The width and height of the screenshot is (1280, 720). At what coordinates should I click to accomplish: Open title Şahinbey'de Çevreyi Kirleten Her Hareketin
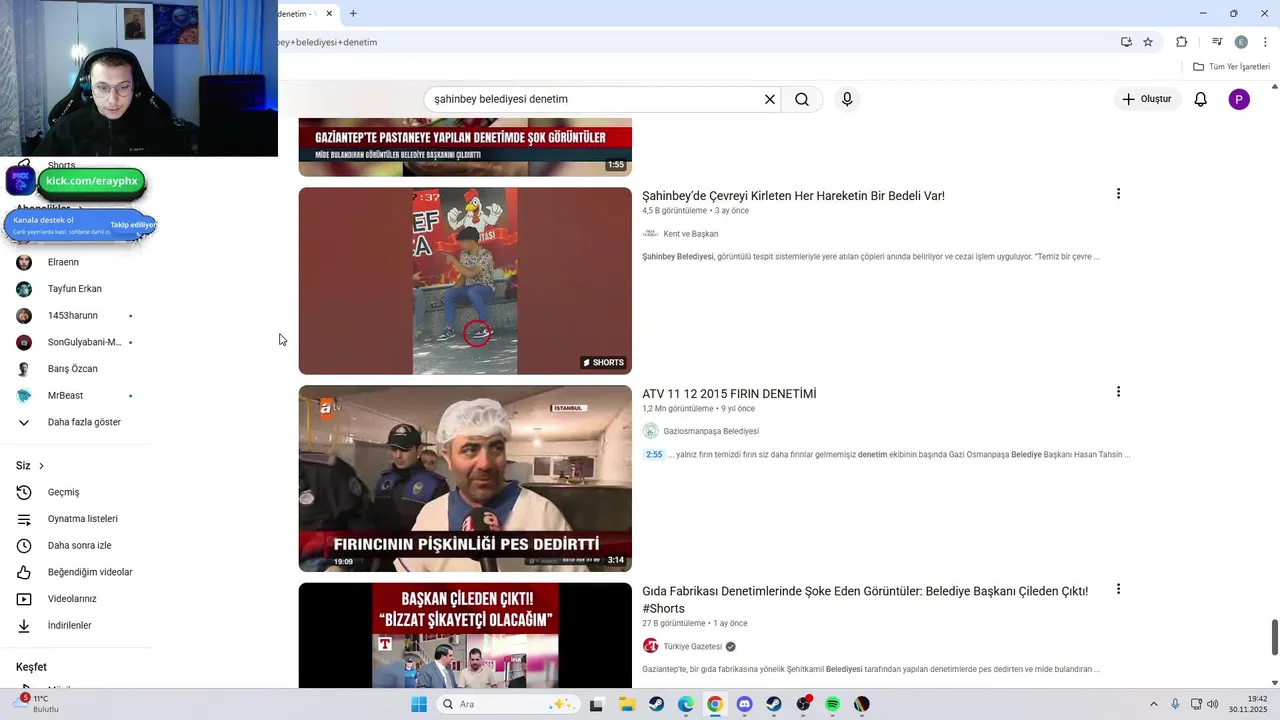[793, 196]
